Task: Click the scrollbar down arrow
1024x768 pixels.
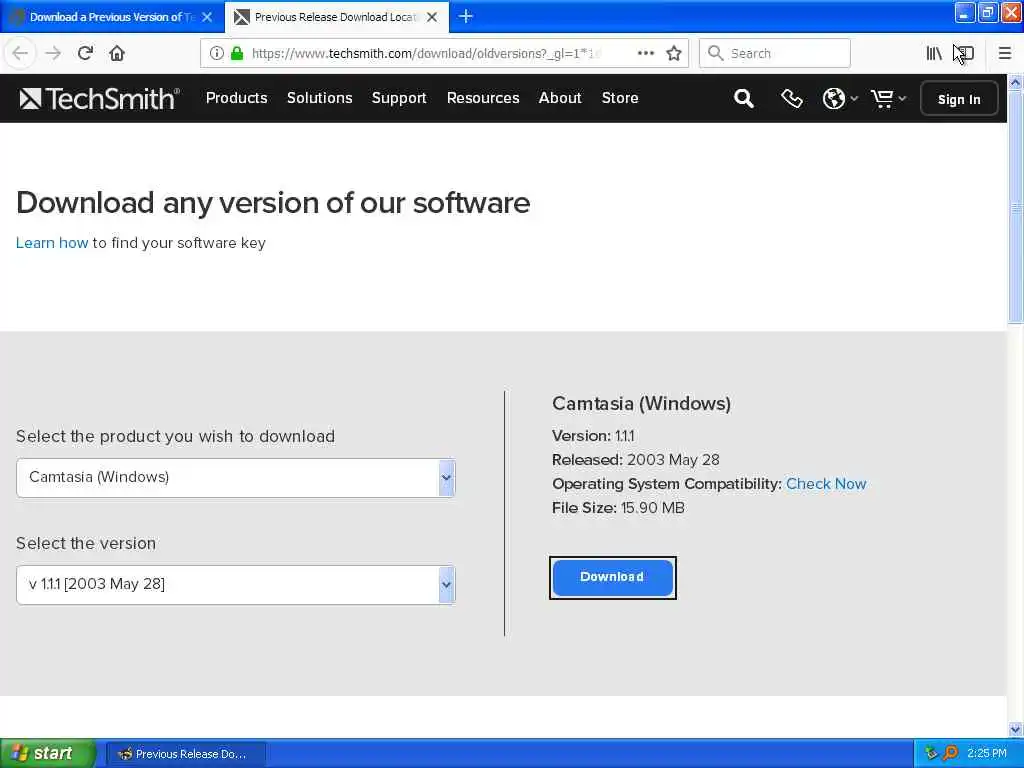Action: coord(1015,729)
